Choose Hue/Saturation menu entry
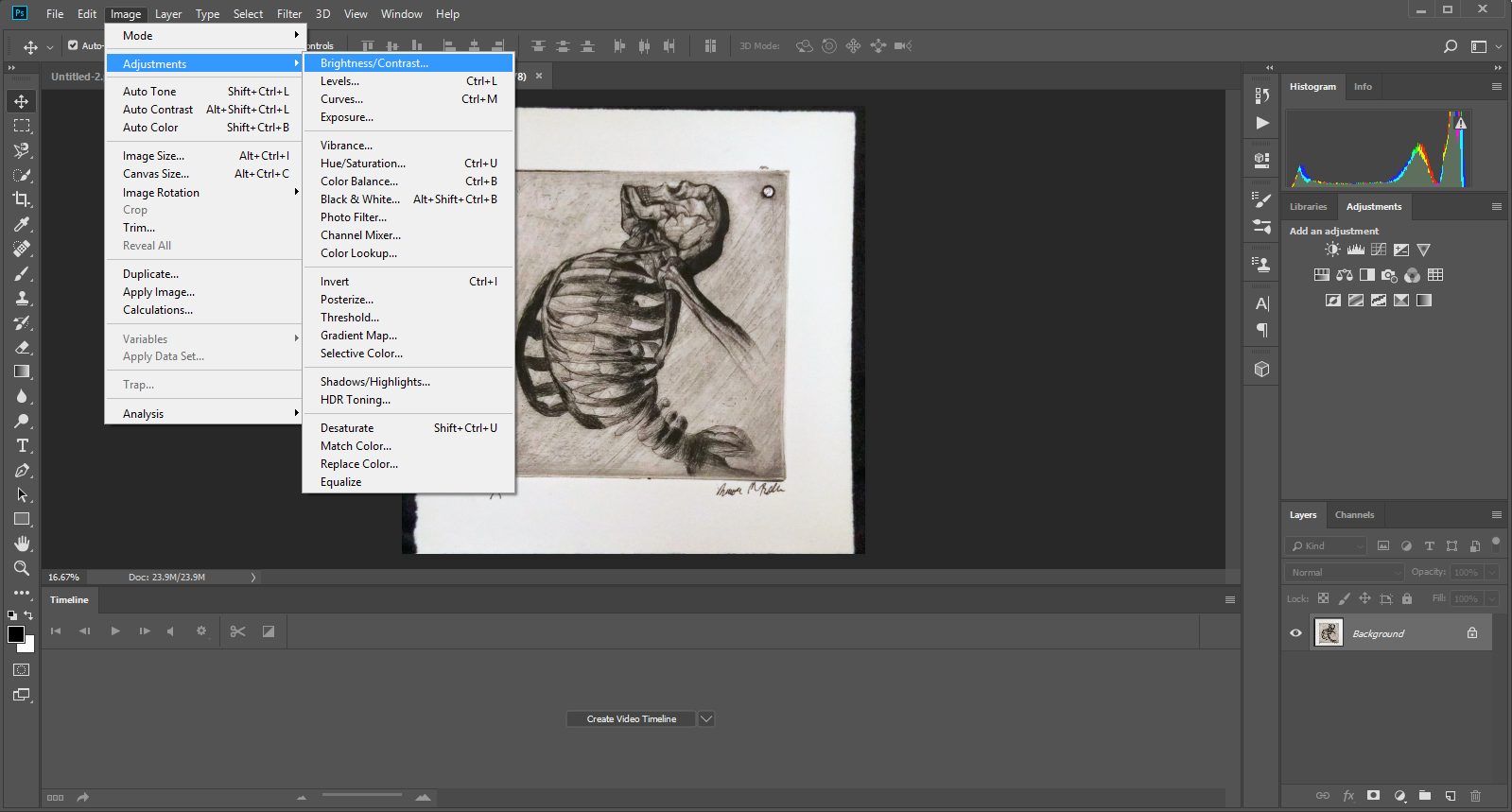The image size is (1512, 812). pos(408,164)
